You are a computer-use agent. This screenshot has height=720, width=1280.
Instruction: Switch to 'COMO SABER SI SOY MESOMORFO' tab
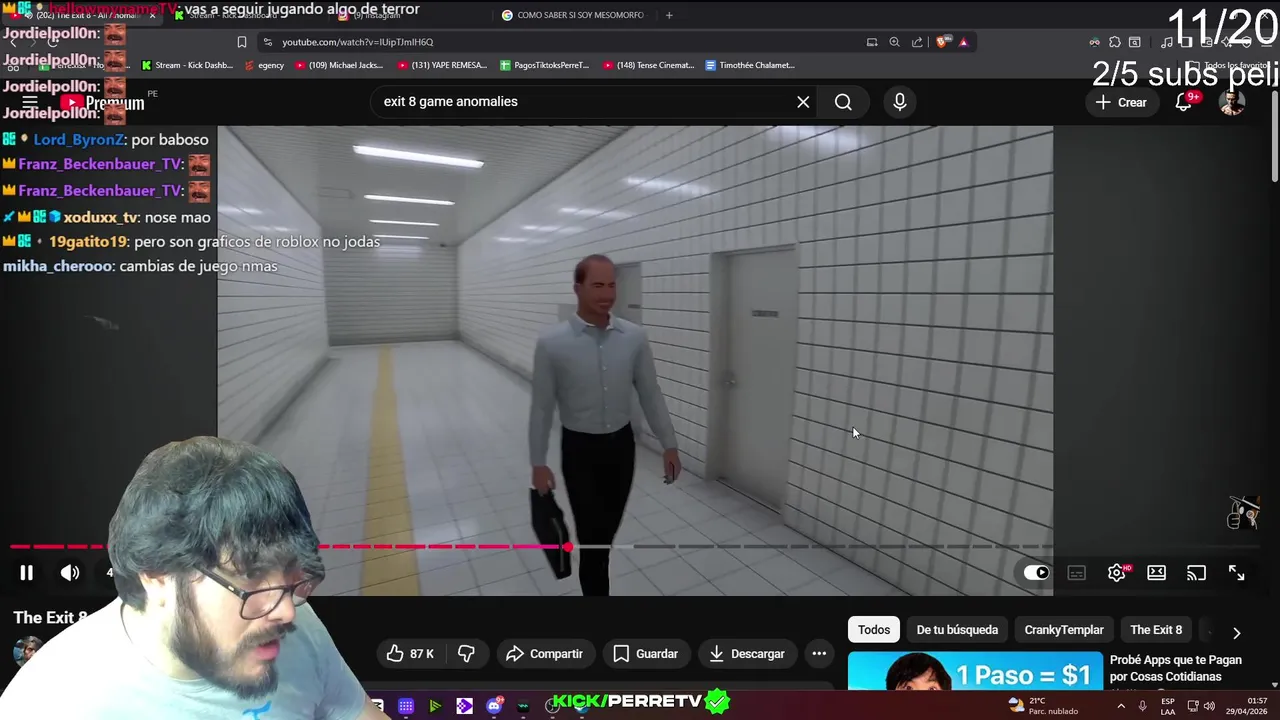pos(573,15)
